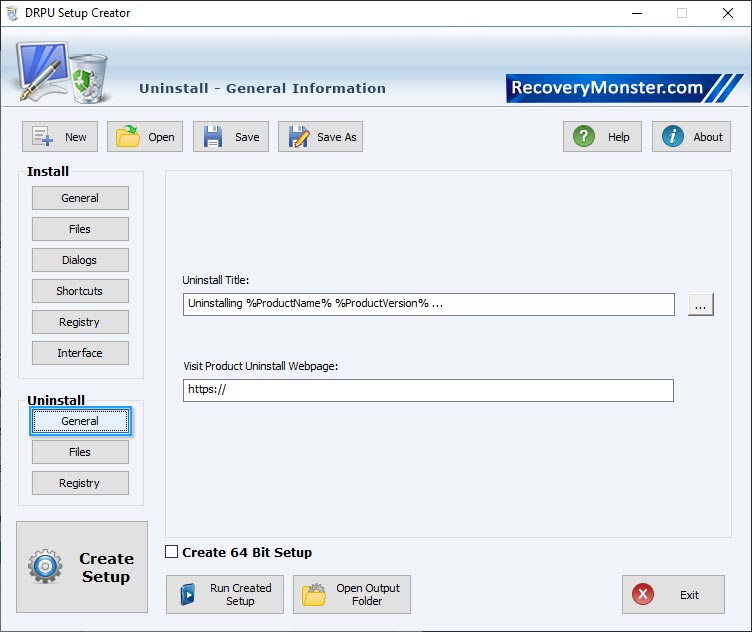Open the Shortcuts section

point(80,291)
